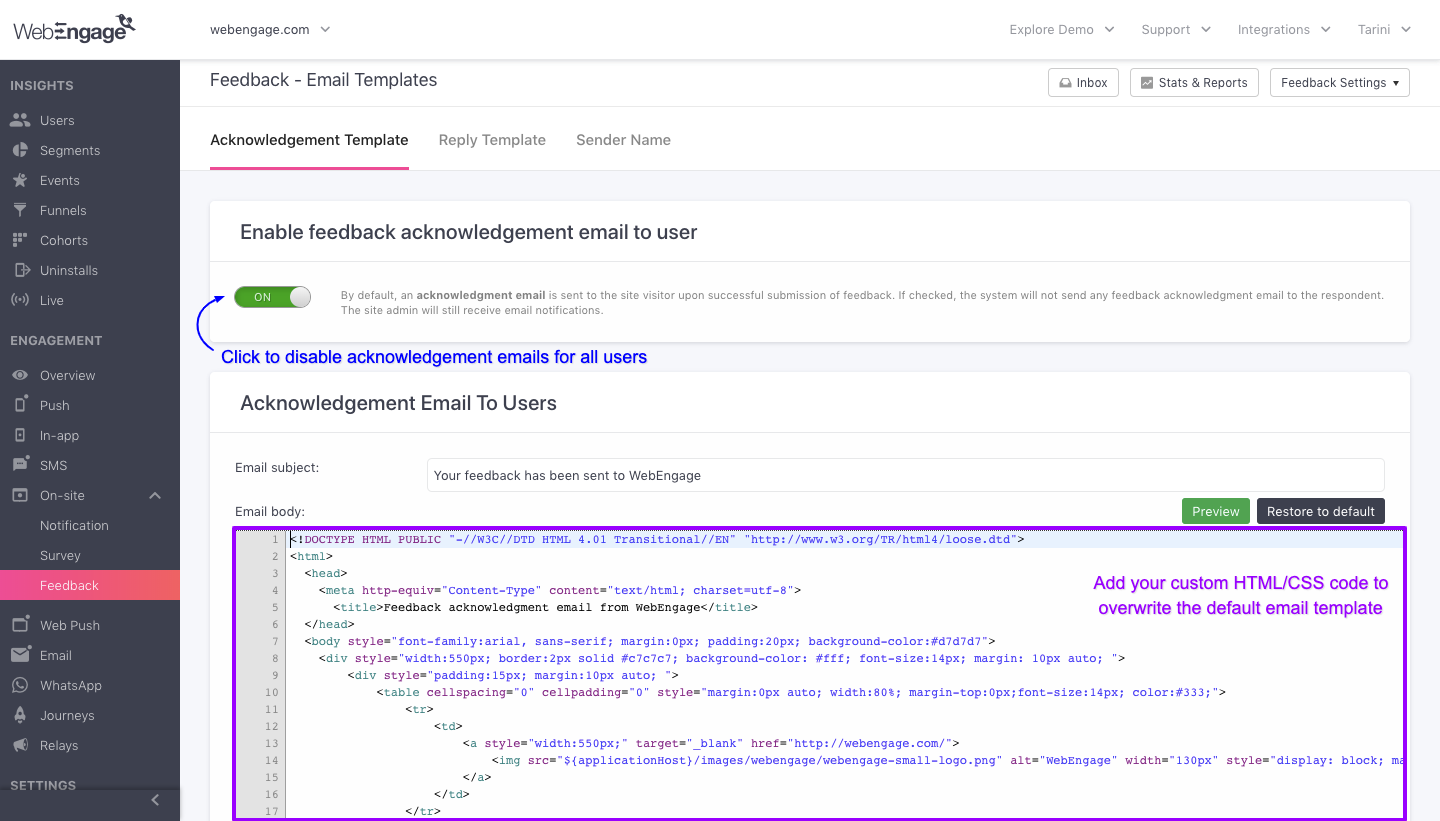The height and width of the screenshot is (821, 1440).
Task: Open the Integrations dropdown
Action: pyautogui.click(x=1284, y=29)
